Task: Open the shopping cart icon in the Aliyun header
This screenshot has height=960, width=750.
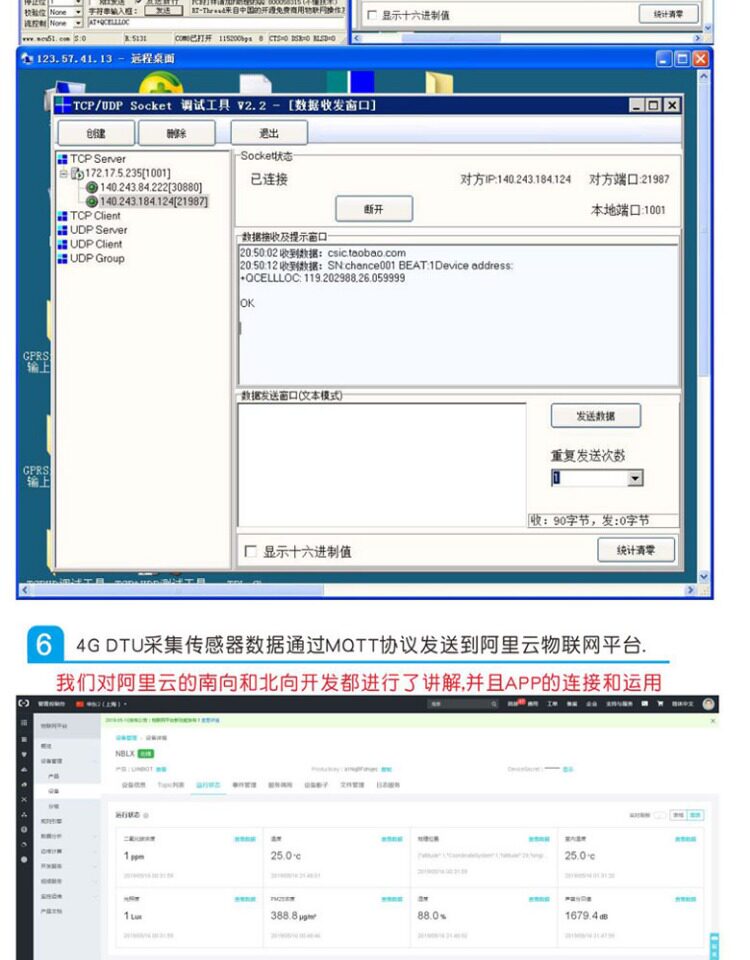Action: pos(660,704)
